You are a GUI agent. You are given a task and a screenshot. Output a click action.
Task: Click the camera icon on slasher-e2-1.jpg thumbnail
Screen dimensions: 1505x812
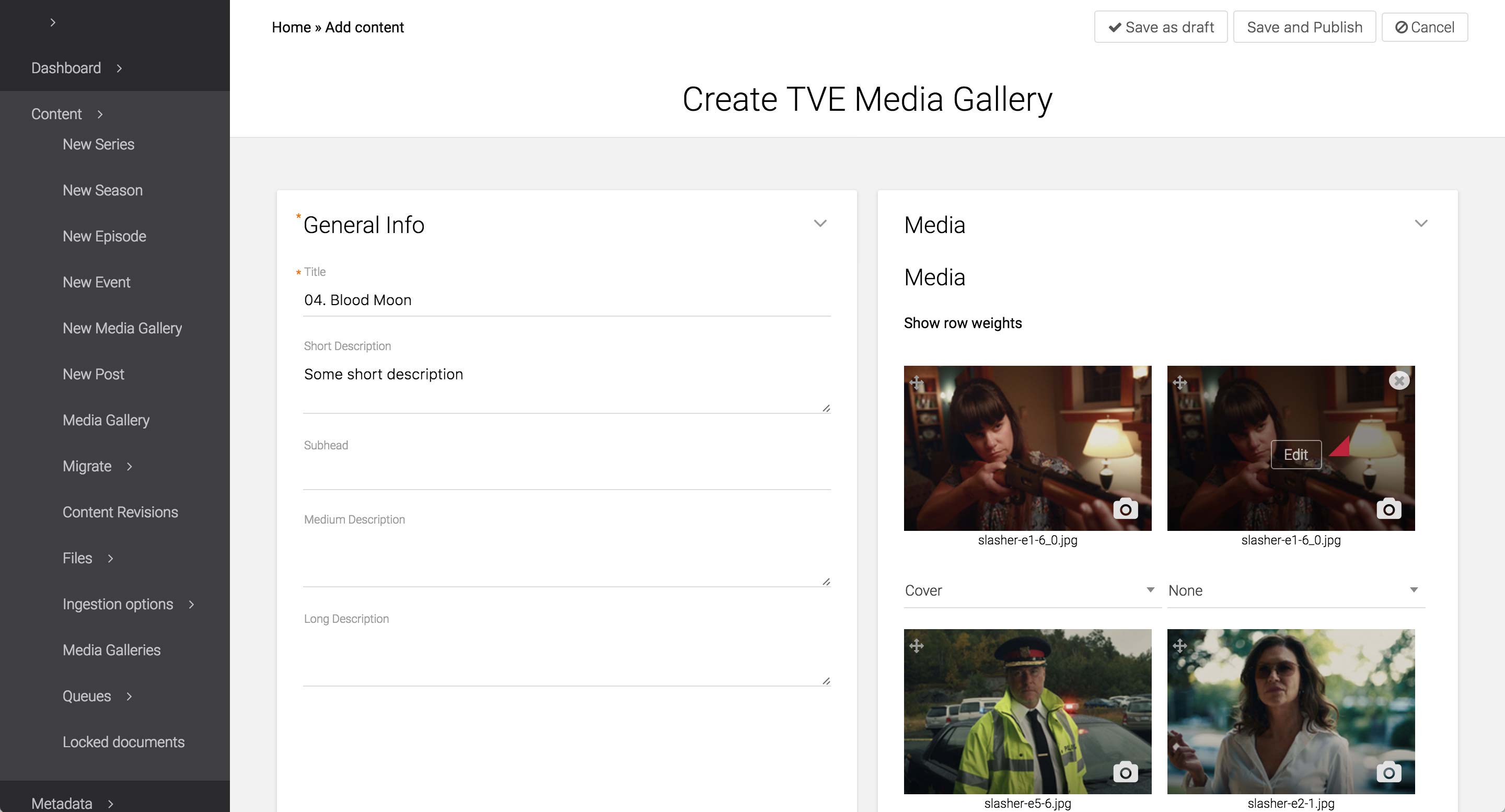(x=1389, y=772)
